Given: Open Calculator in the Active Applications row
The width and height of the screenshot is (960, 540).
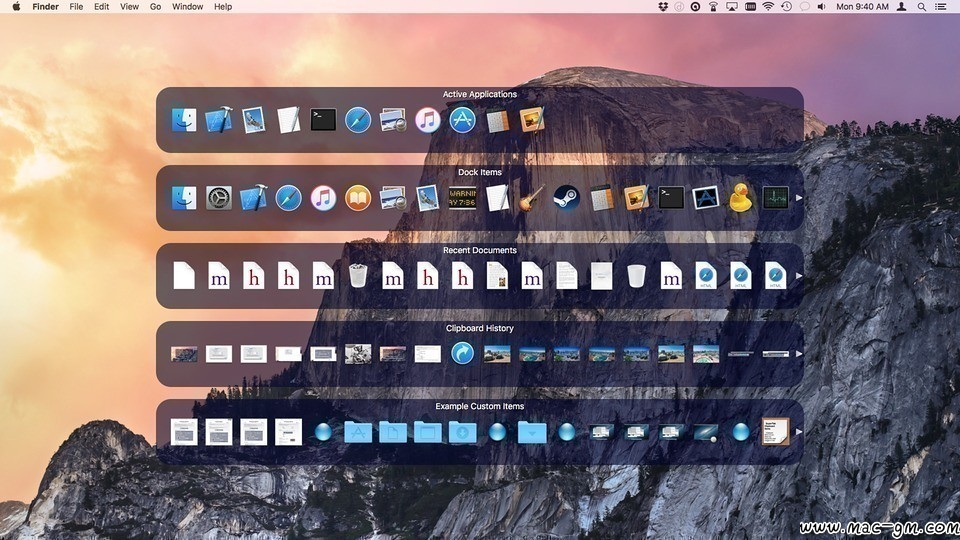Looking at the screenshot, I should [497, 121].
